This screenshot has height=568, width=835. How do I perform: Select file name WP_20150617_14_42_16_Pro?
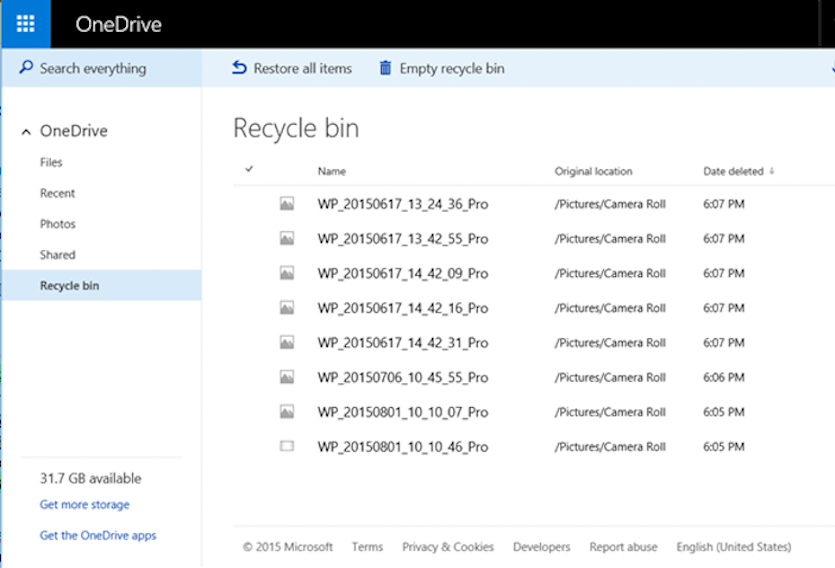pos(403,308)
